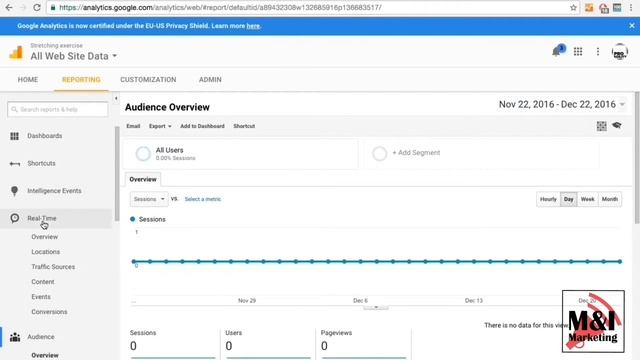This screenshot has height=360, width=640.
Task: Collapse the Real-Time section
Action: click(x=42, y=218)
